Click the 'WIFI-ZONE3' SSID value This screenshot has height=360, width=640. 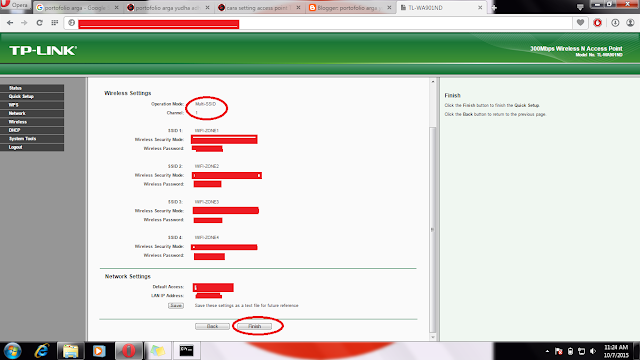pyautogui.click(x=207, y=202)
